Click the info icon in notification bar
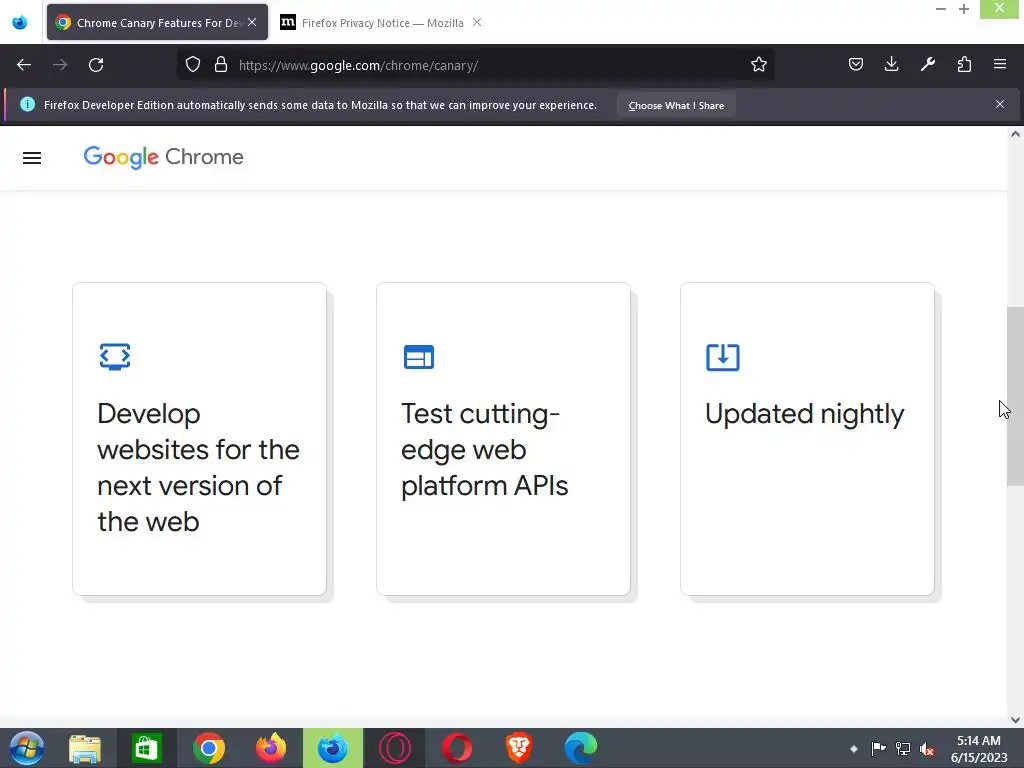1024x768 pixels. point(27,104)
